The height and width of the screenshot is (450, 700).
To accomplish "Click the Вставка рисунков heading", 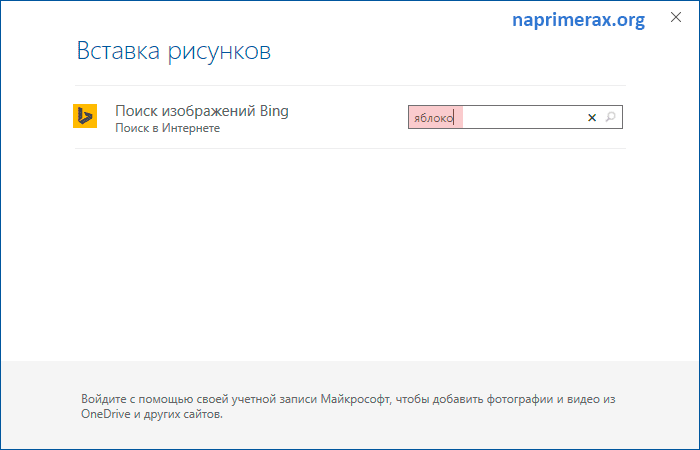I will [x=174, y=51].
